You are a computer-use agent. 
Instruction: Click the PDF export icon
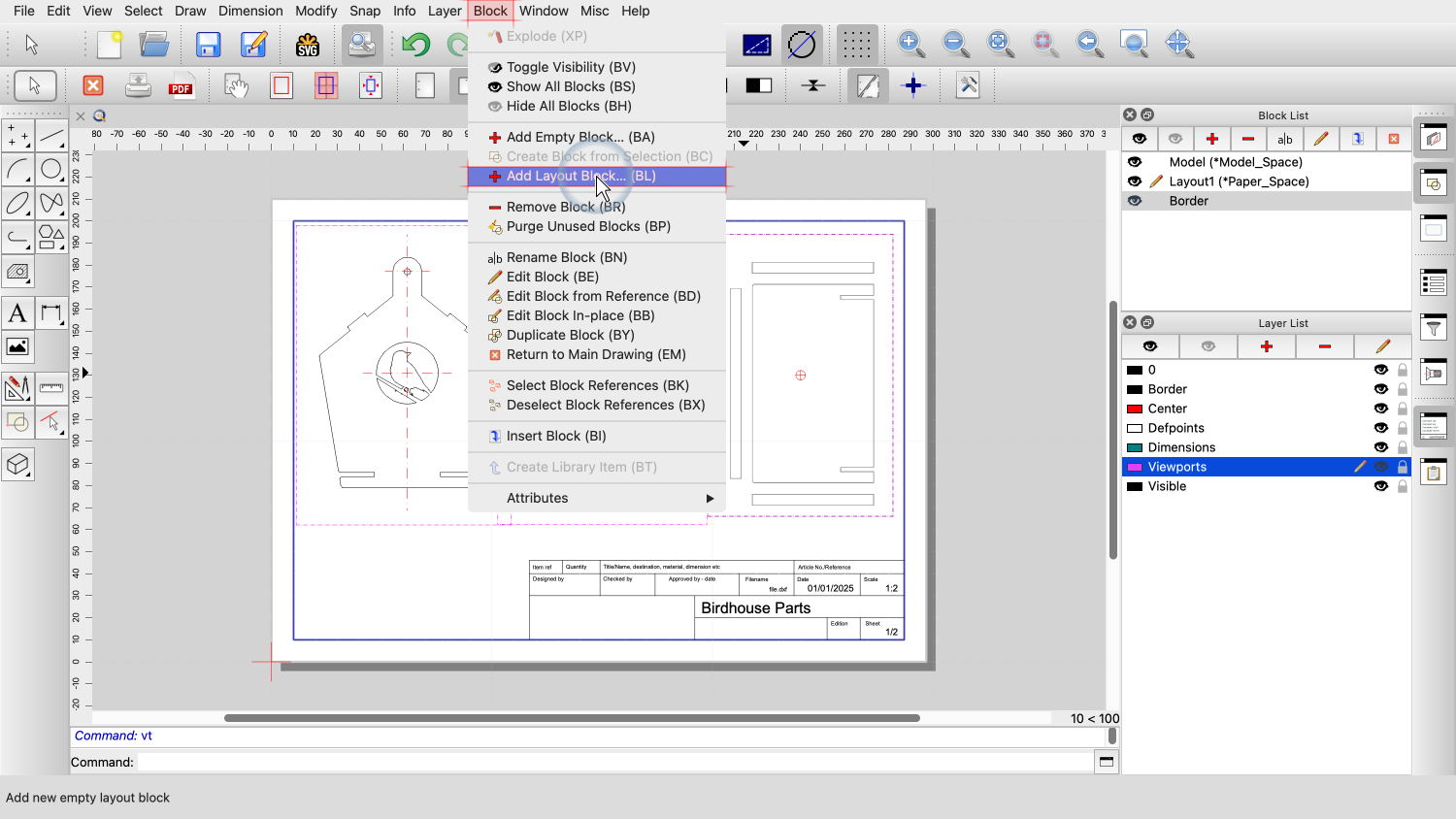point(181,85)
